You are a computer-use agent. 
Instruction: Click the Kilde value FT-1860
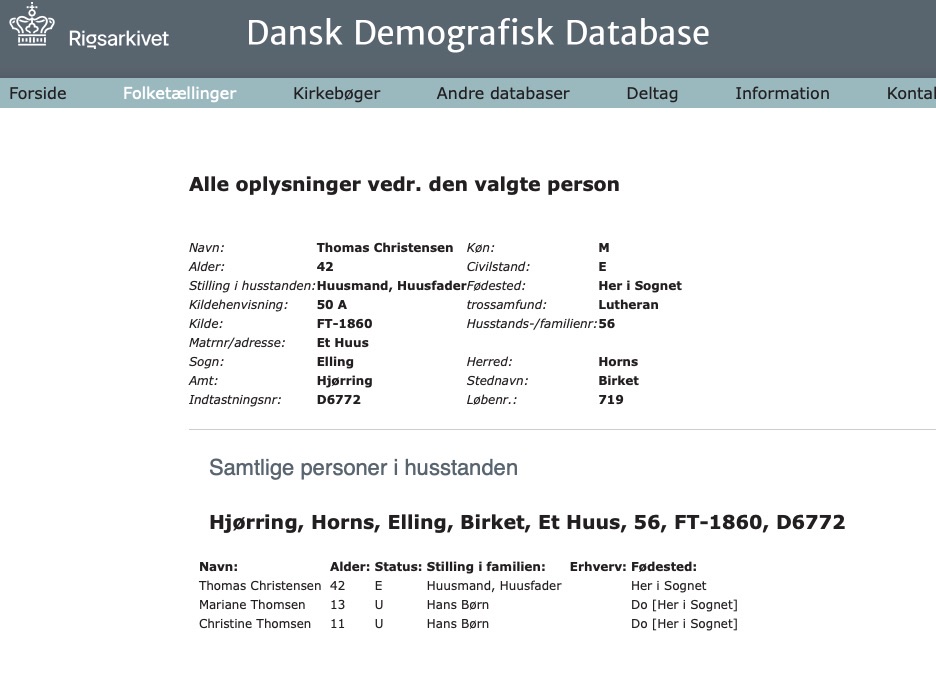click(344, 324)
